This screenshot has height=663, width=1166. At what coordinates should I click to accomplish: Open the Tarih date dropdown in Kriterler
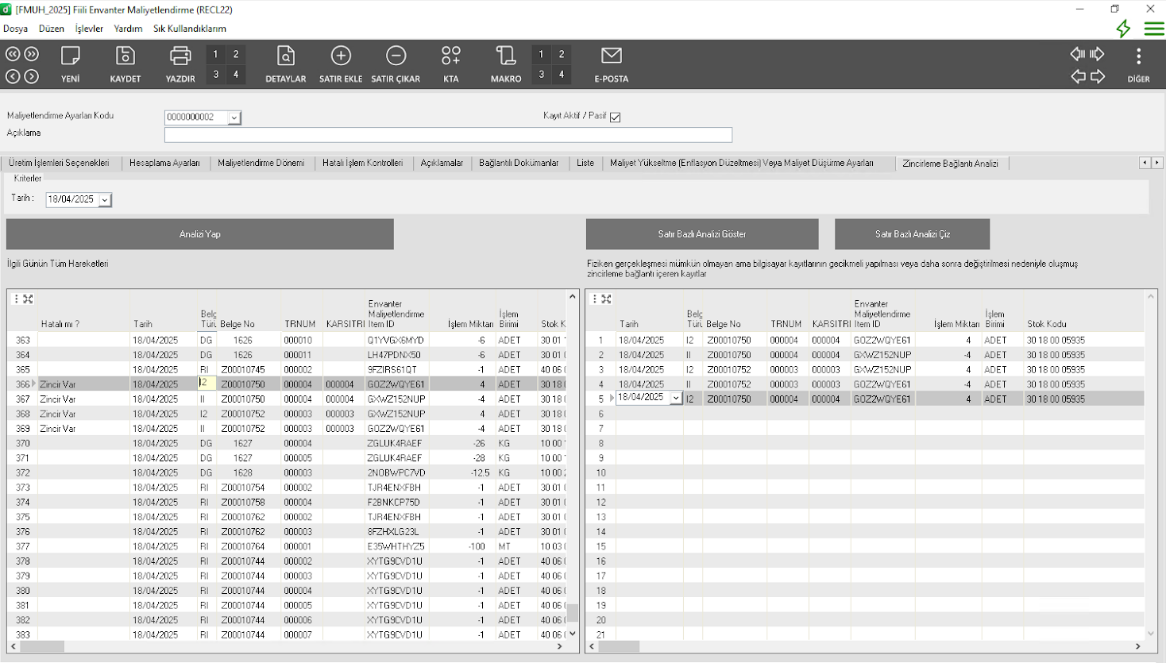tap(105, 200)
